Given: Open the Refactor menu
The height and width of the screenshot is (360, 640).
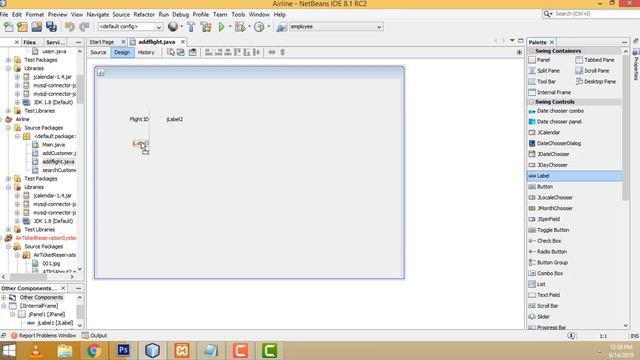Looking at the screenshot, I should (144, 15).
